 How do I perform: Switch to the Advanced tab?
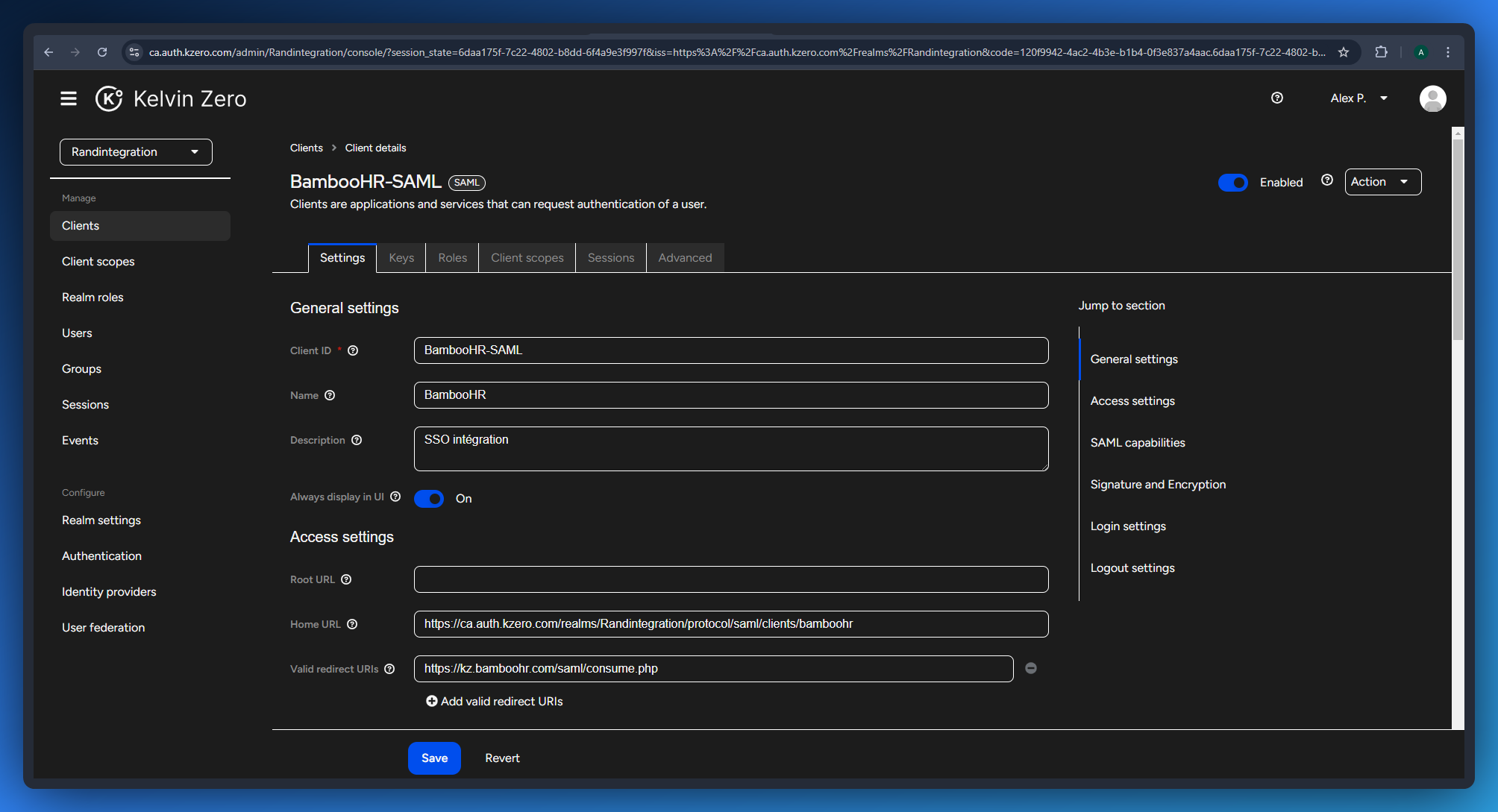tap(685, 258)
